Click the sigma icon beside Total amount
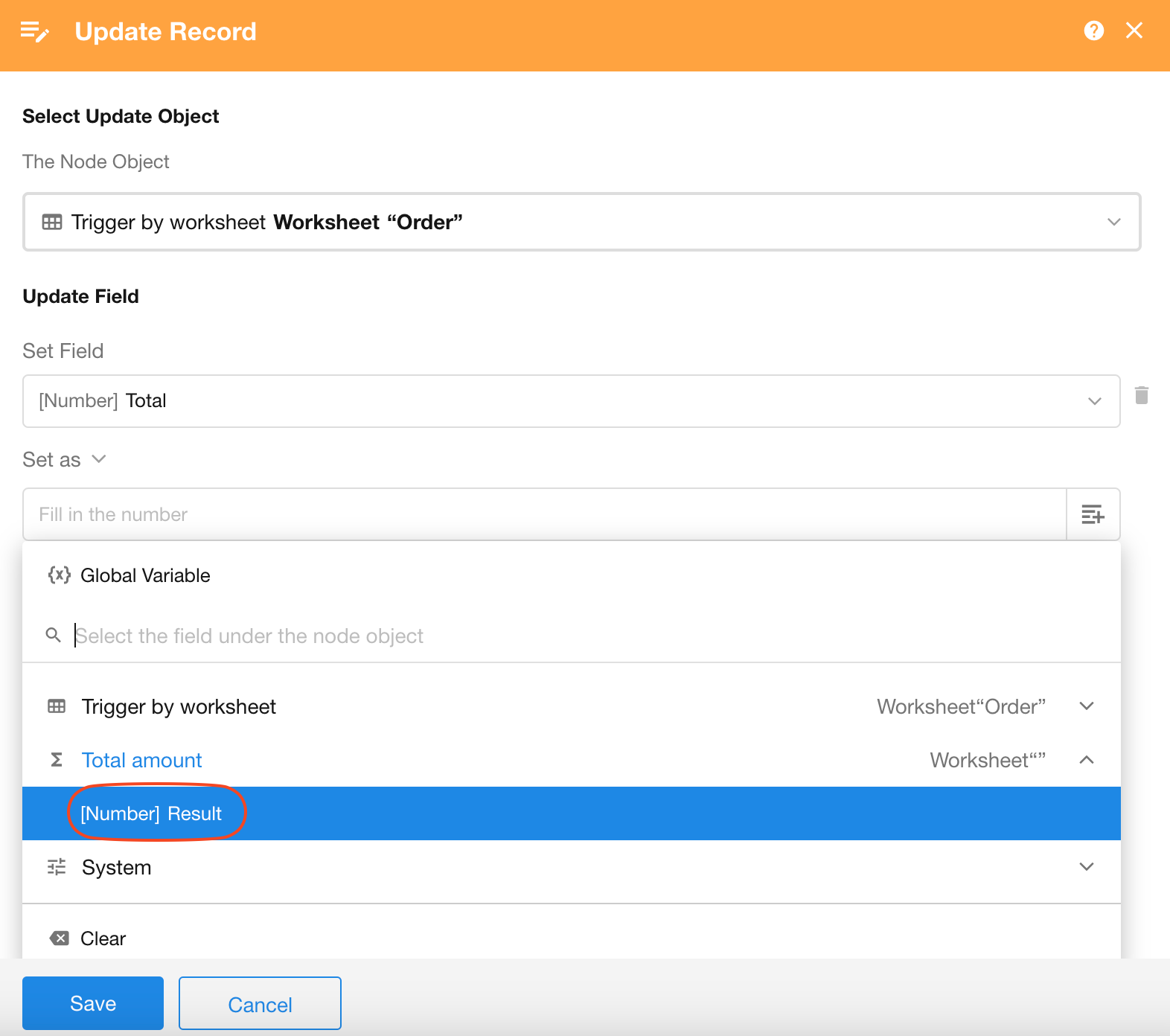The height and width of the screenshot is (1036, 1170). (x=57, y=760)
